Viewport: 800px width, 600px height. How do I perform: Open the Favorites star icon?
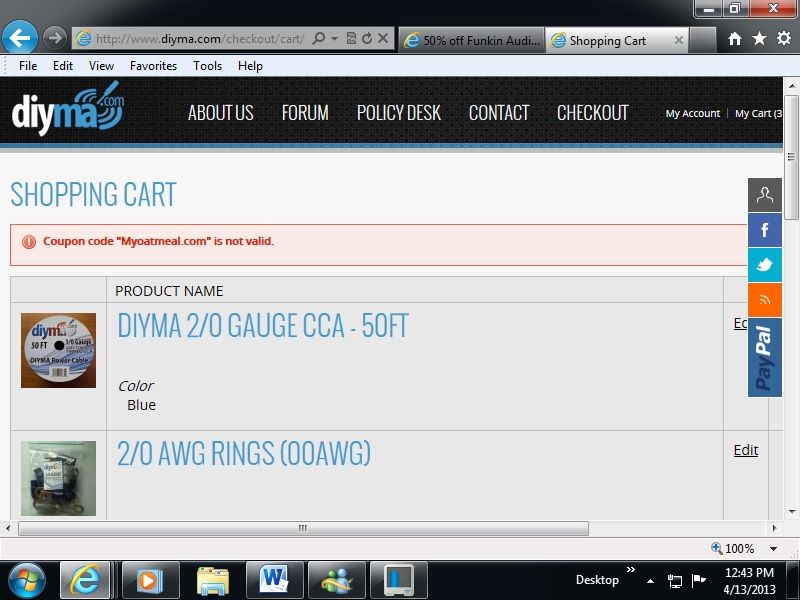coord(759,39)
